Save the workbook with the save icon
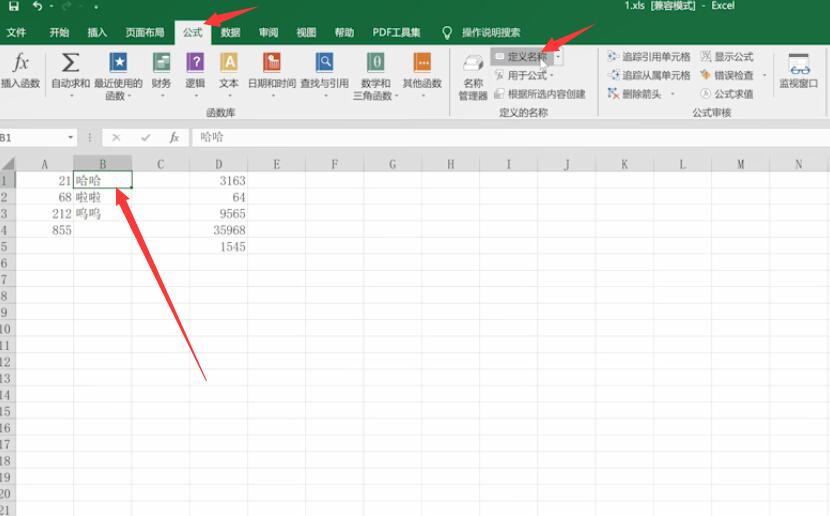 point(13,6)
